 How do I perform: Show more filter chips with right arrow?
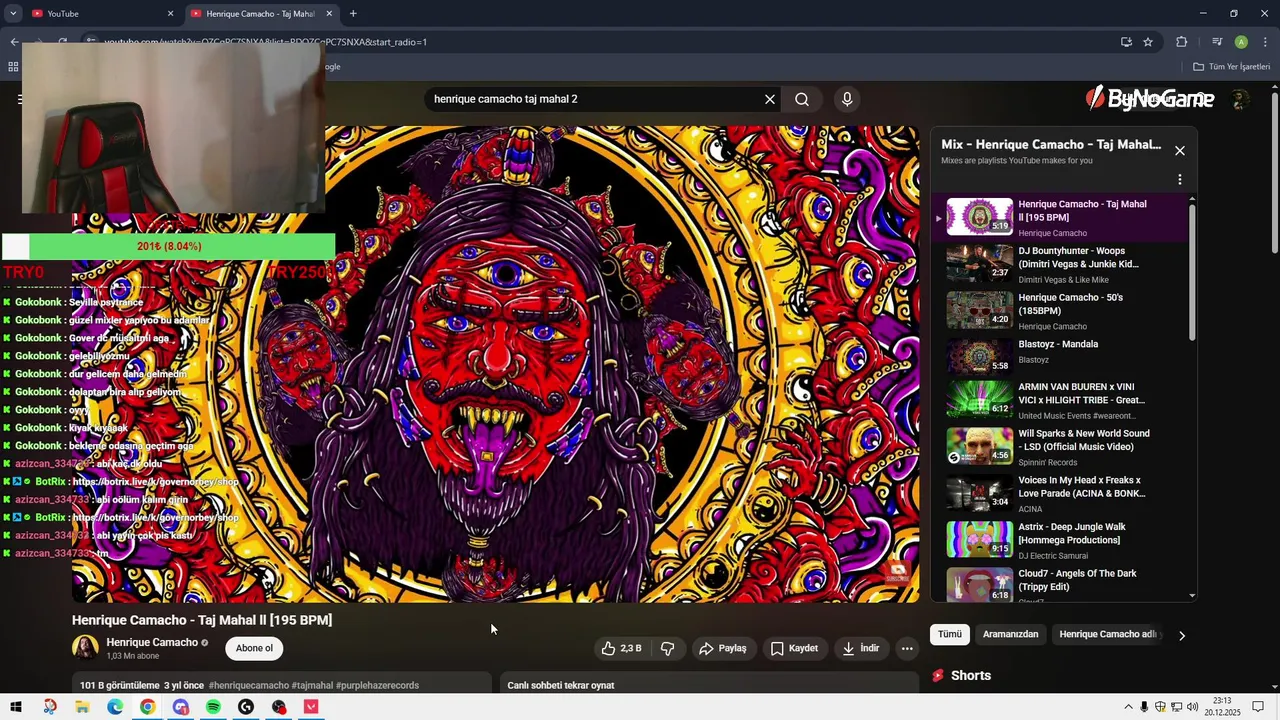[x=1182, y=635]
